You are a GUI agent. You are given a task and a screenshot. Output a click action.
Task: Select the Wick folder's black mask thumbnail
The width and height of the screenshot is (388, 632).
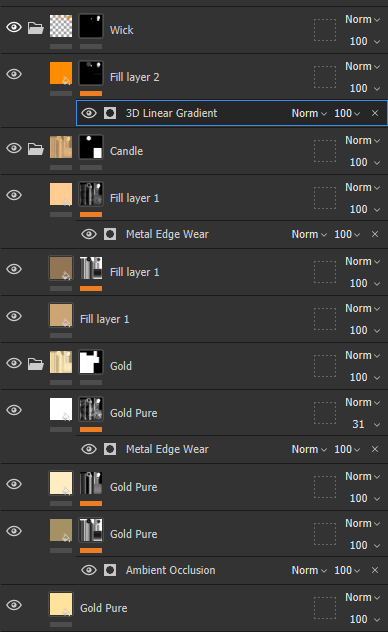[91, 26]
